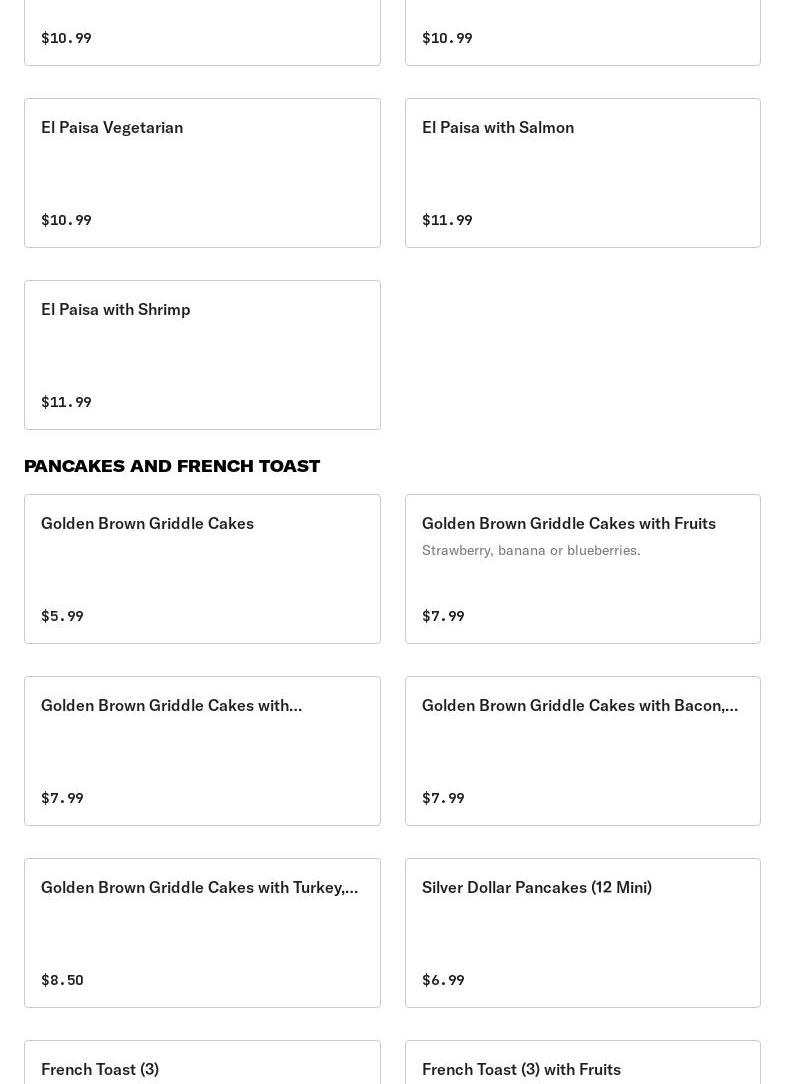Click the $11.99 price under El Paisa with Salmon

[447, 220]
